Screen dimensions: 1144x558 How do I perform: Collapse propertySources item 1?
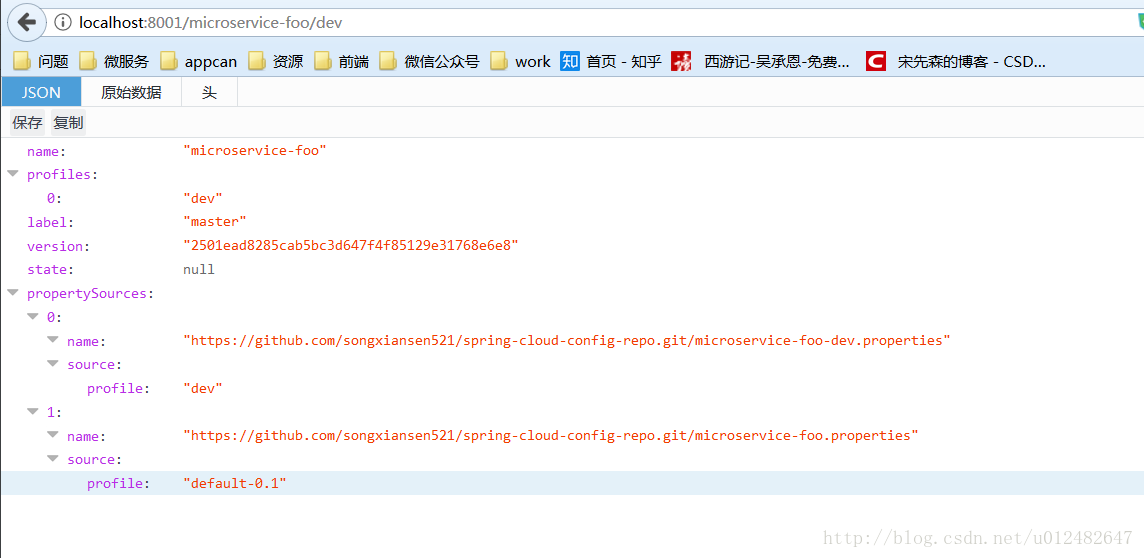point(33,411)
